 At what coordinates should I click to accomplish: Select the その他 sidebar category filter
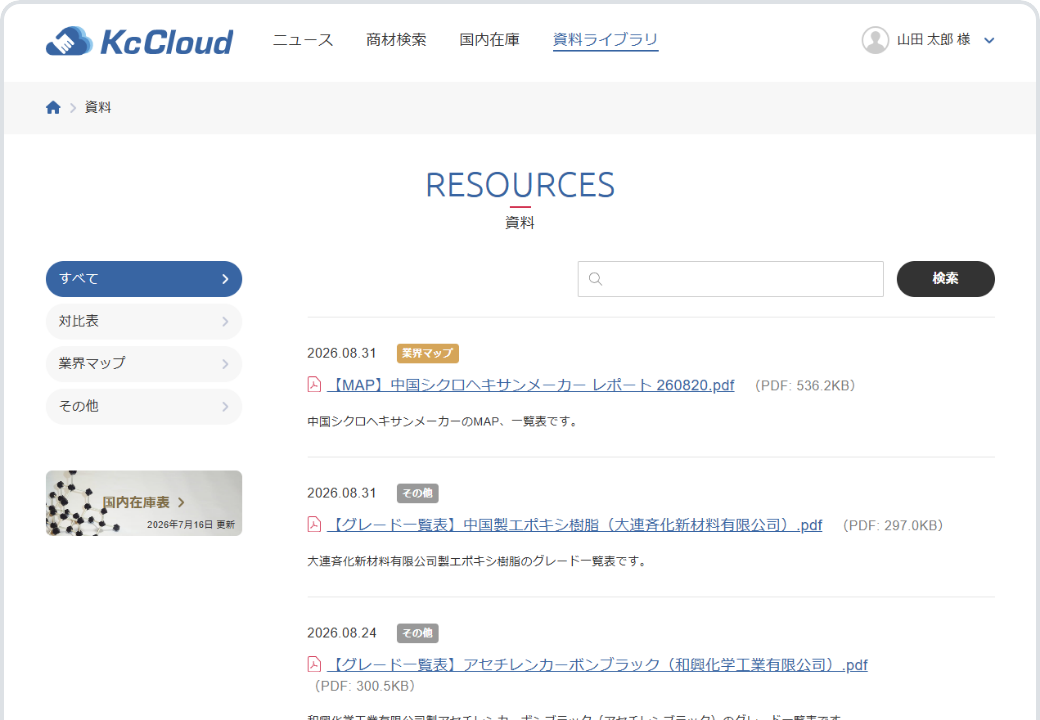(x=144, y=406)
